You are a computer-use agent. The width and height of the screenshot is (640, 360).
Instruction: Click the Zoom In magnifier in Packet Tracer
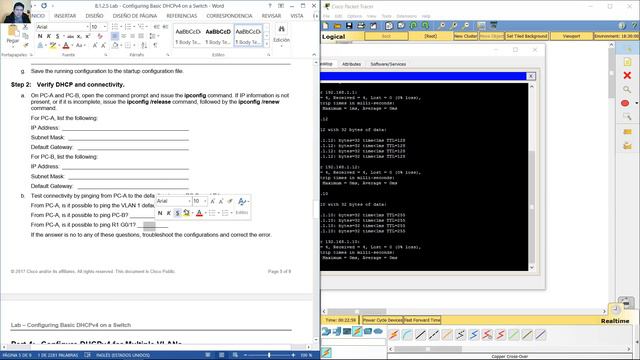(x=442, y=26)
